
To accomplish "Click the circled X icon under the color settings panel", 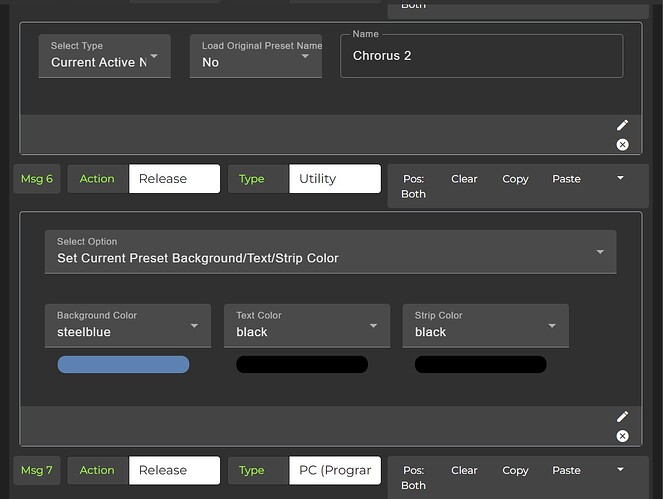I will click(622, 436).
